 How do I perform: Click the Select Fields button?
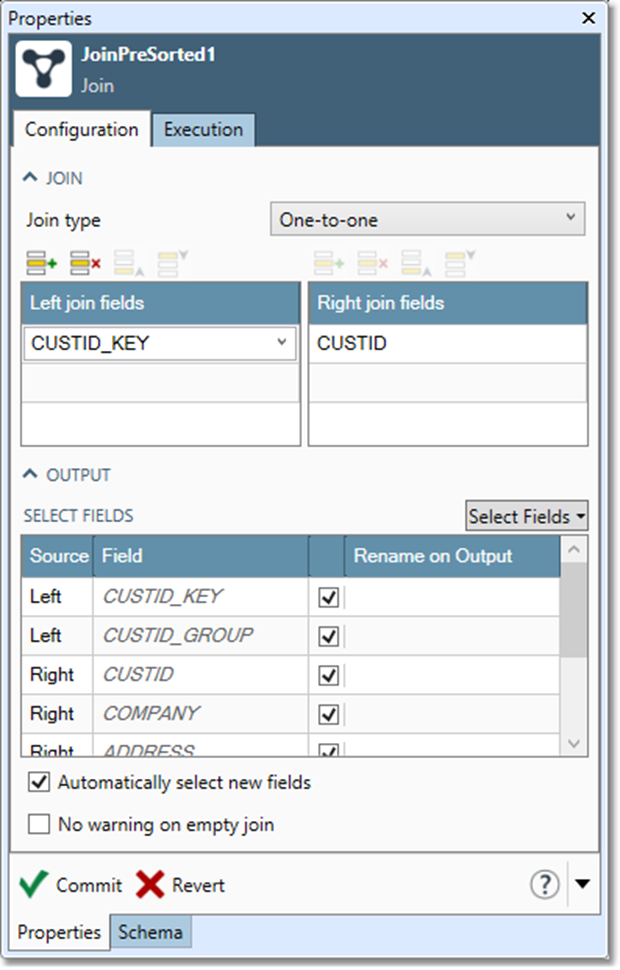click(526, 516)
